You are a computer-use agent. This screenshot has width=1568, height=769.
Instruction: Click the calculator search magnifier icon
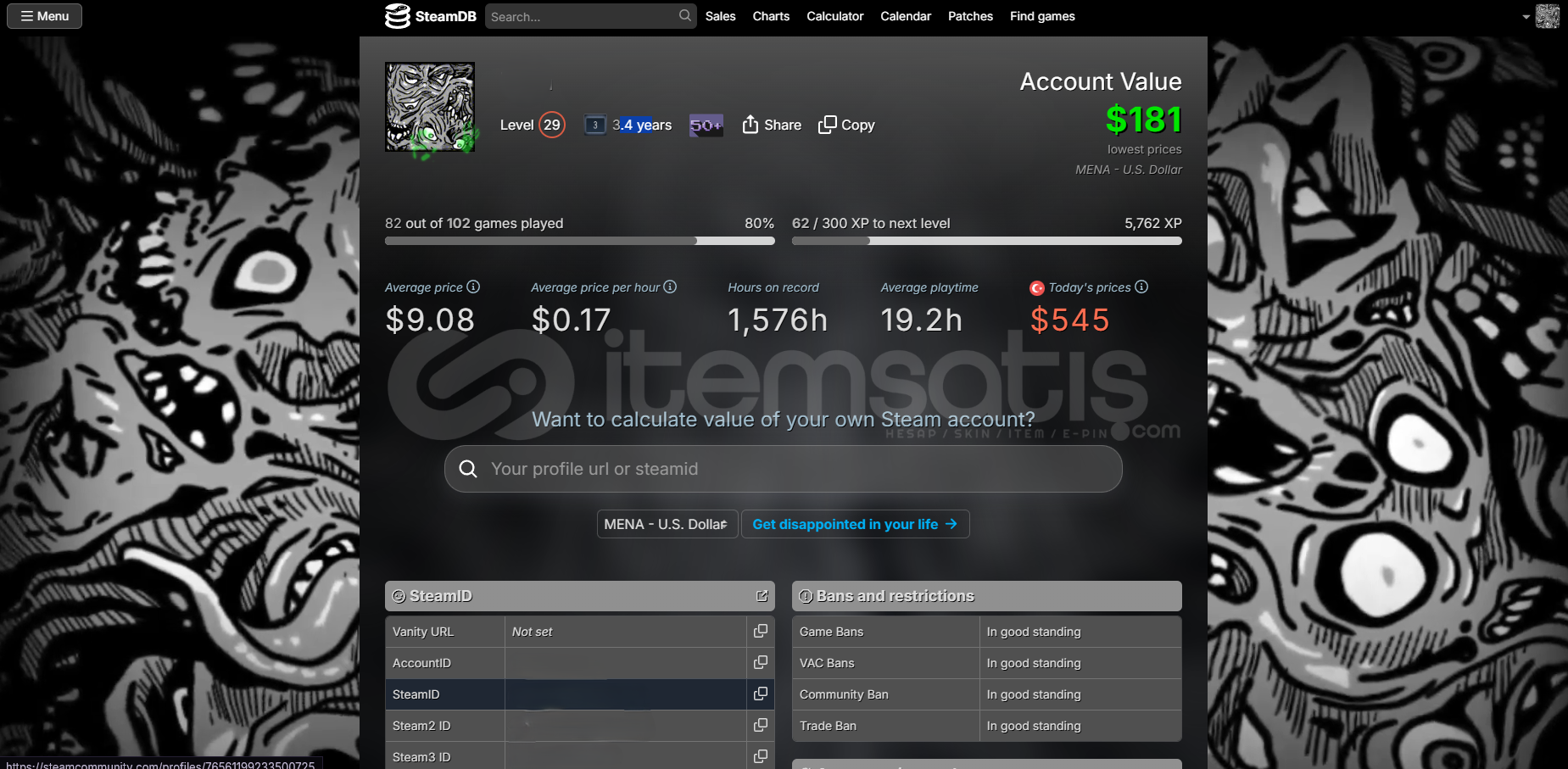click(x=468, y=469)
